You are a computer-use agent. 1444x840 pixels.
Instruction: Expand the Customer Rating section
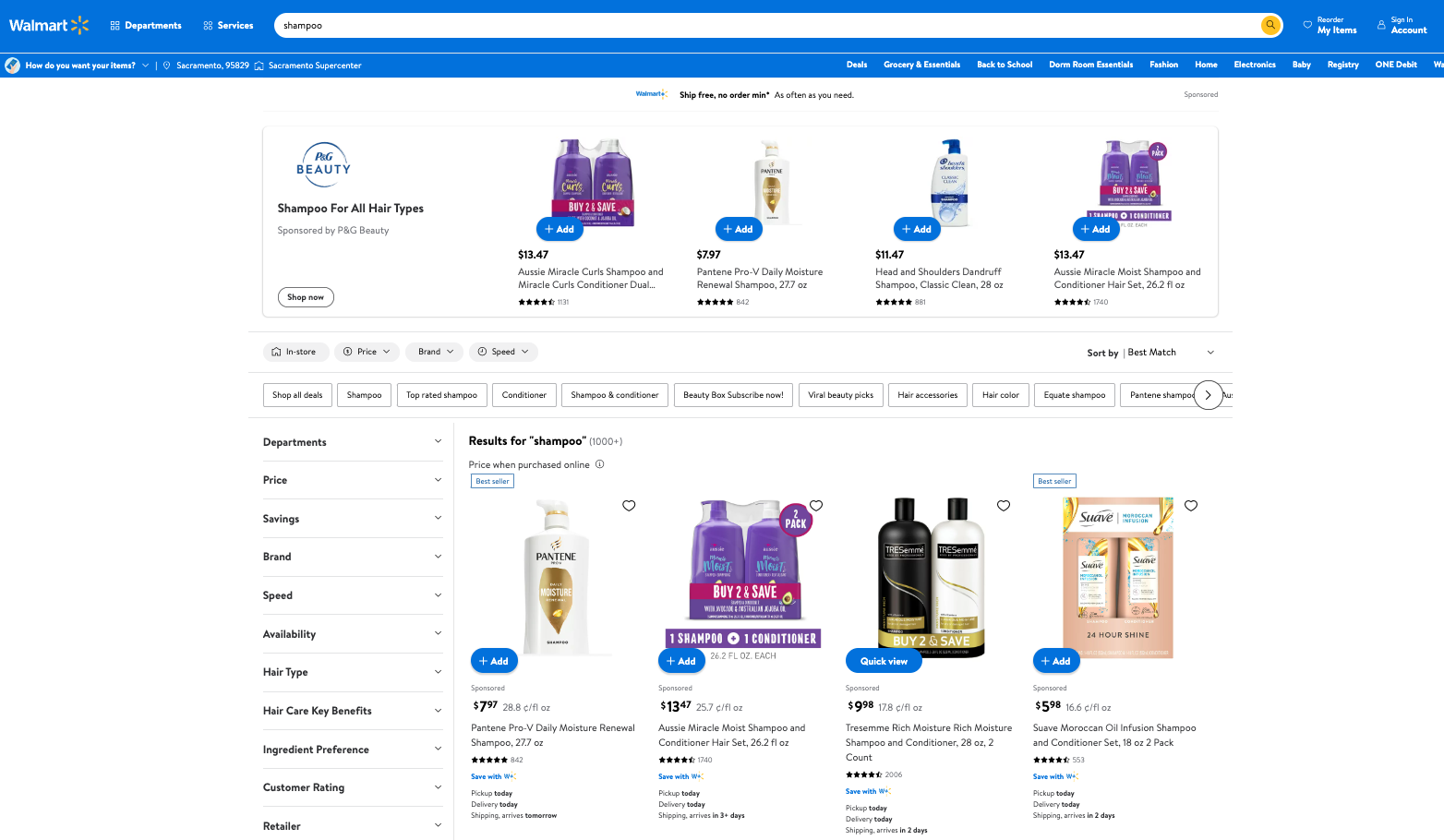[353, 787]
